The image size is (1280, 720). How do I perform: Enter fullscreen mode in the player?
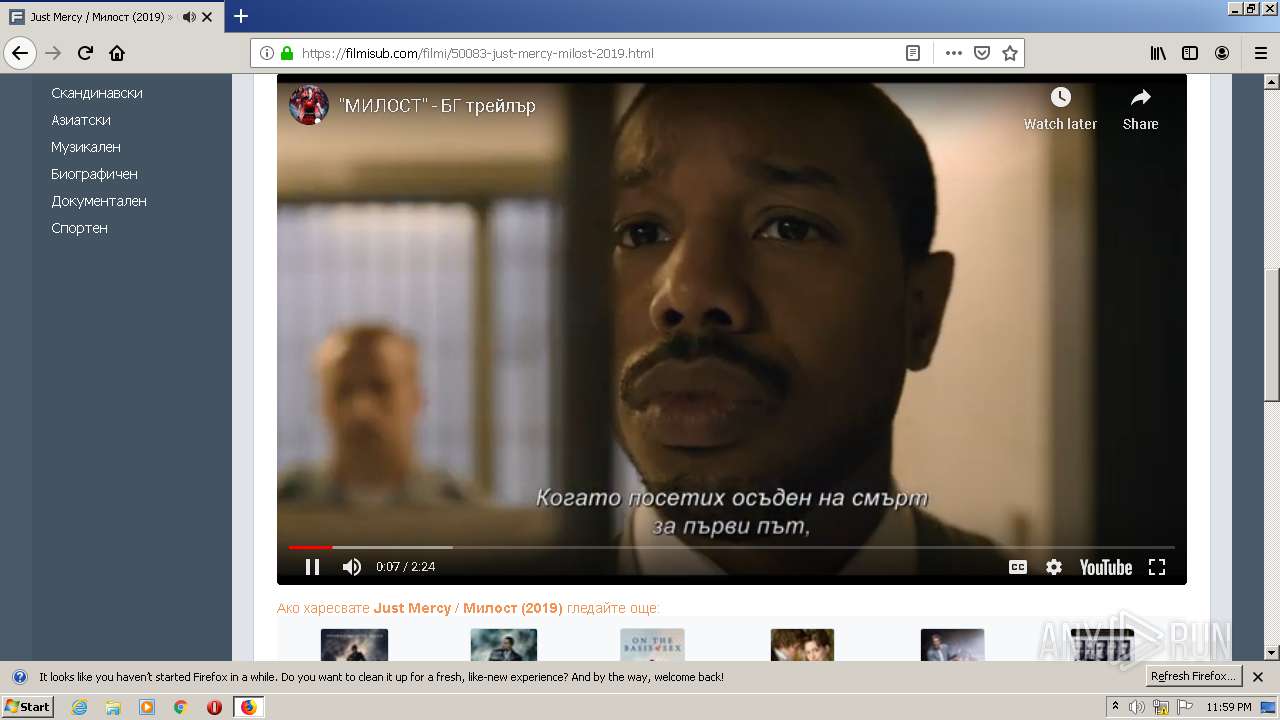tap(1157, 567)
